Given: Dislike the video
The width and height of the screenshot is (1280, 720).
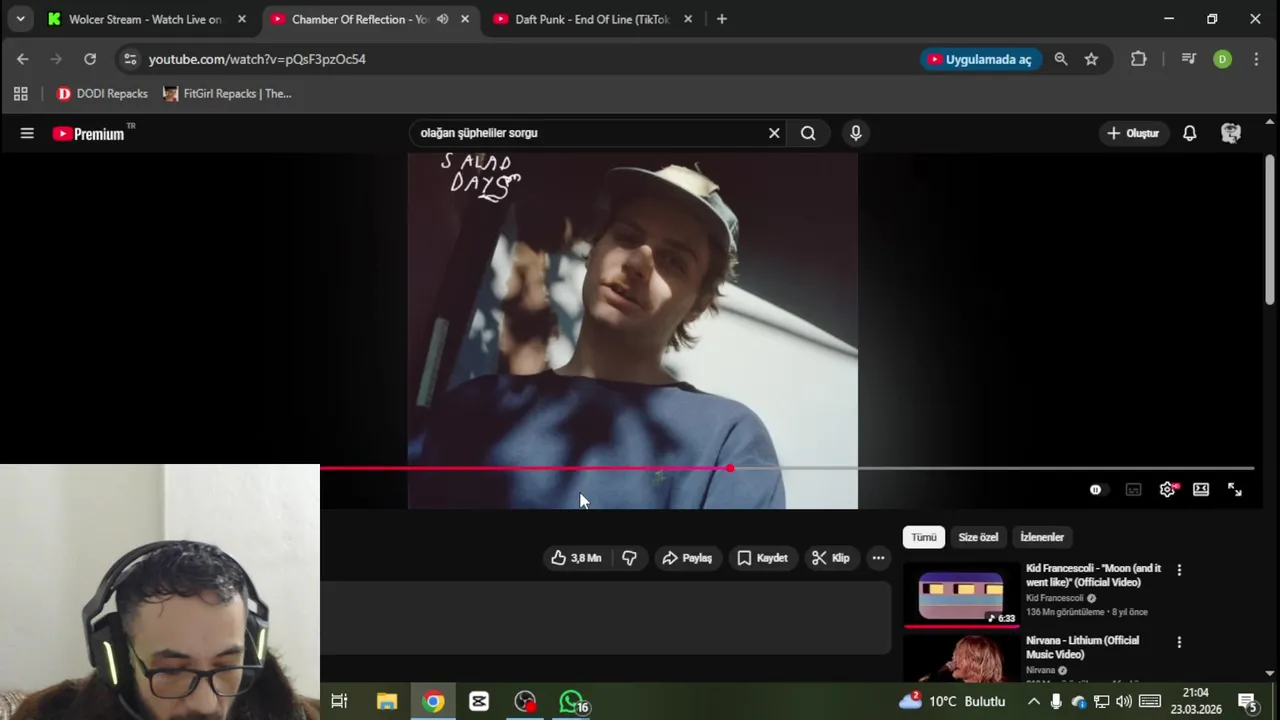Looking at the screenshot, I should click(x=629, y=558).
